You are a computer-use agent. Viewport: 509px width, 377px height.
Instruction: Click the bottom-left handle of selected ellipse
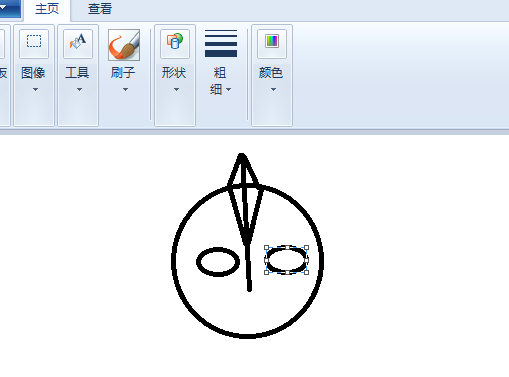pos(266,272)
